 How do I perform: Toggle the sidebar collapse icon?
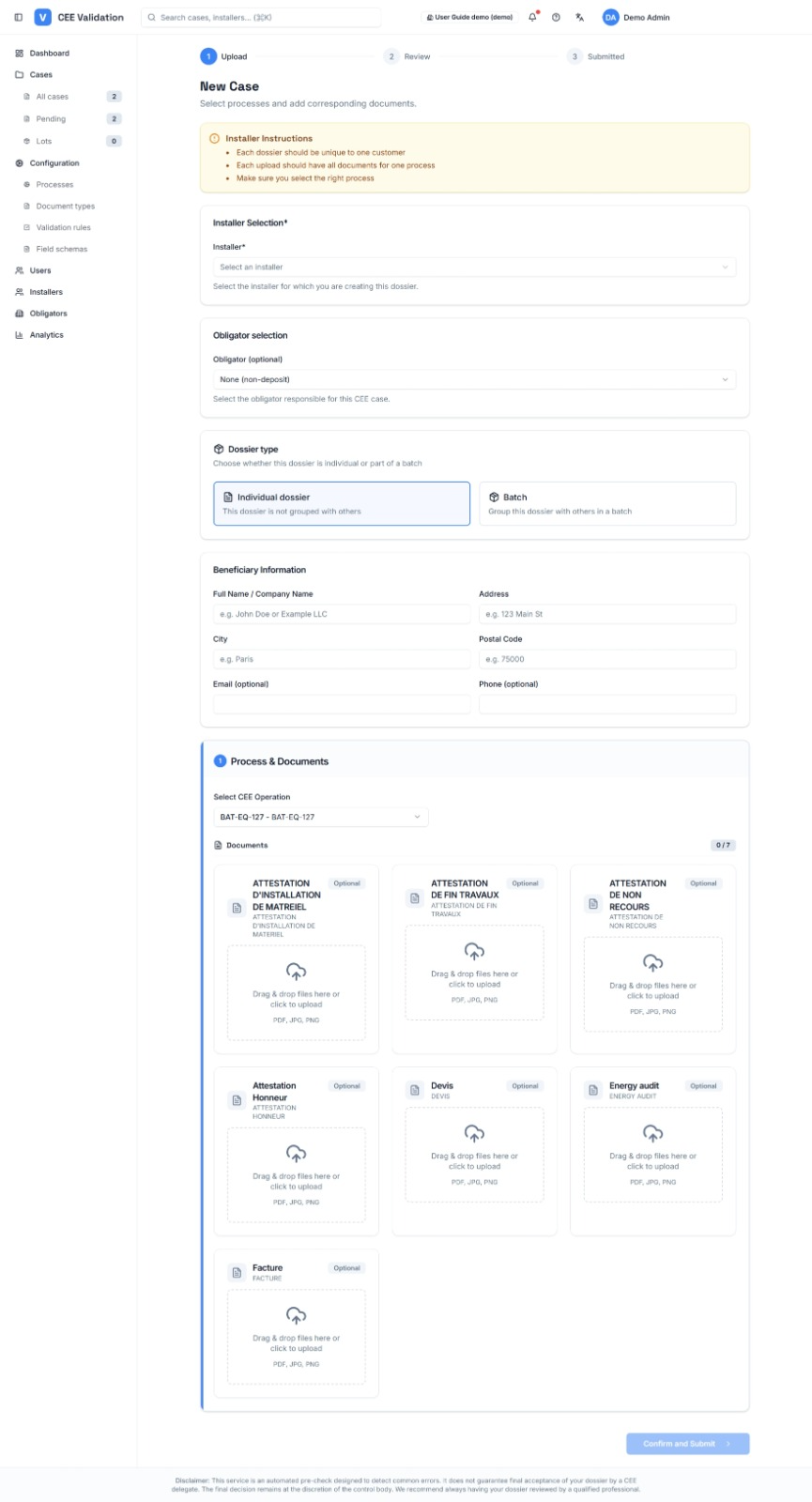(x=18, y=17)
